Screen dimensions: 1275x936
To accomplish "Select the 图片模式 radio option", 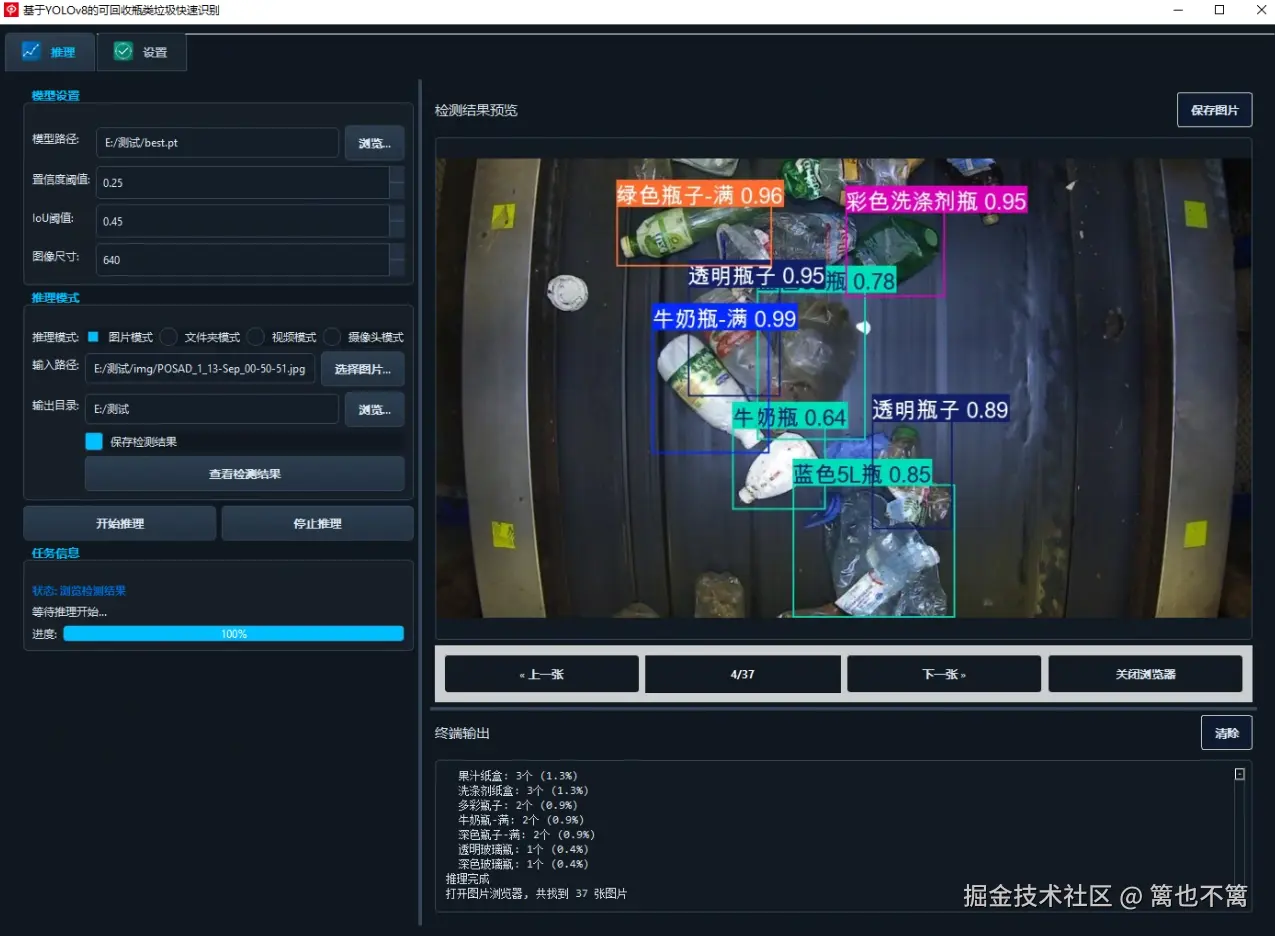I will coord(120,337).
